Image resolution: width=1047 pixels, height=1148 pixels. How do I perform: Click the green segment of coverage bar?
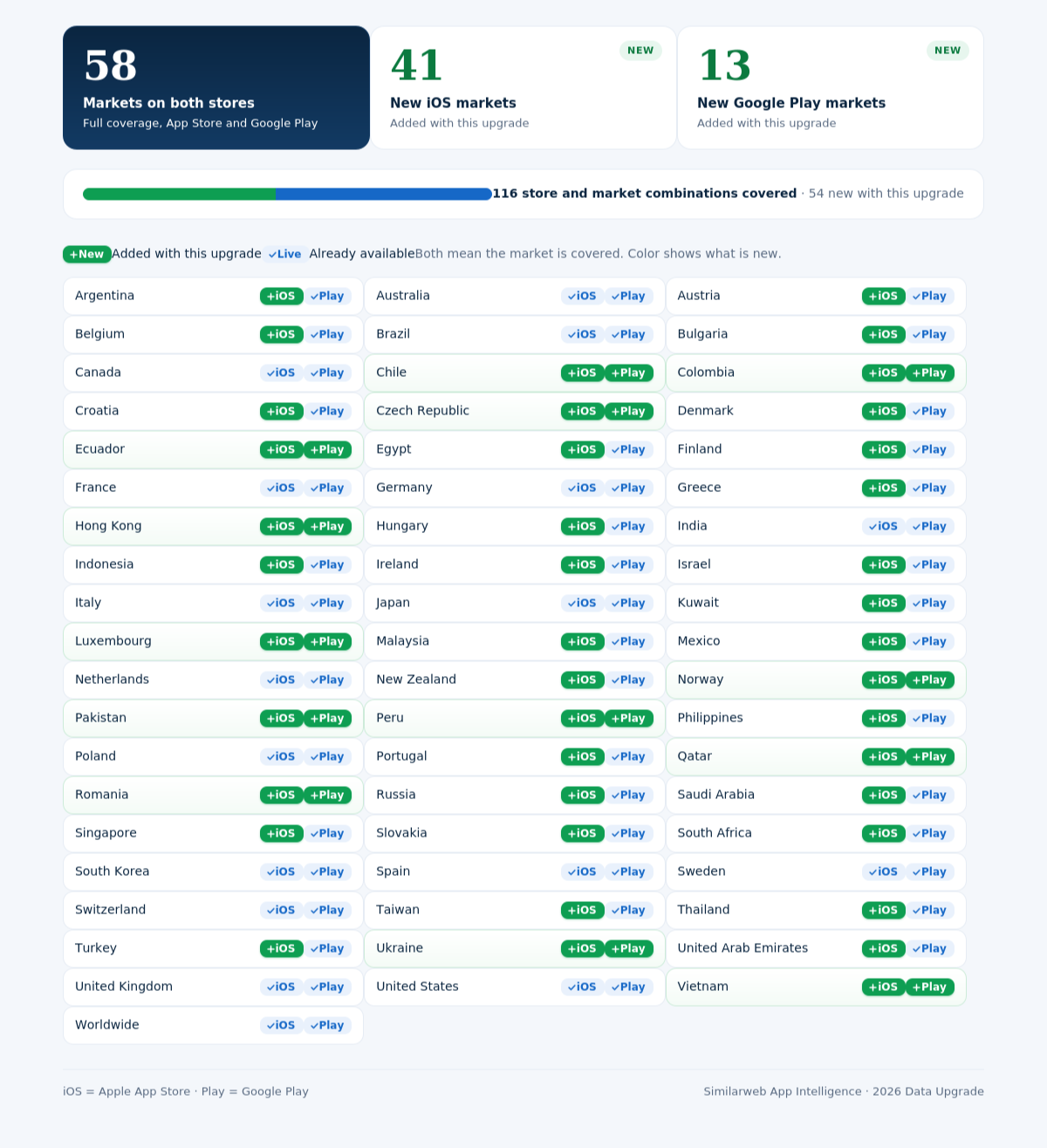point(179,194)
